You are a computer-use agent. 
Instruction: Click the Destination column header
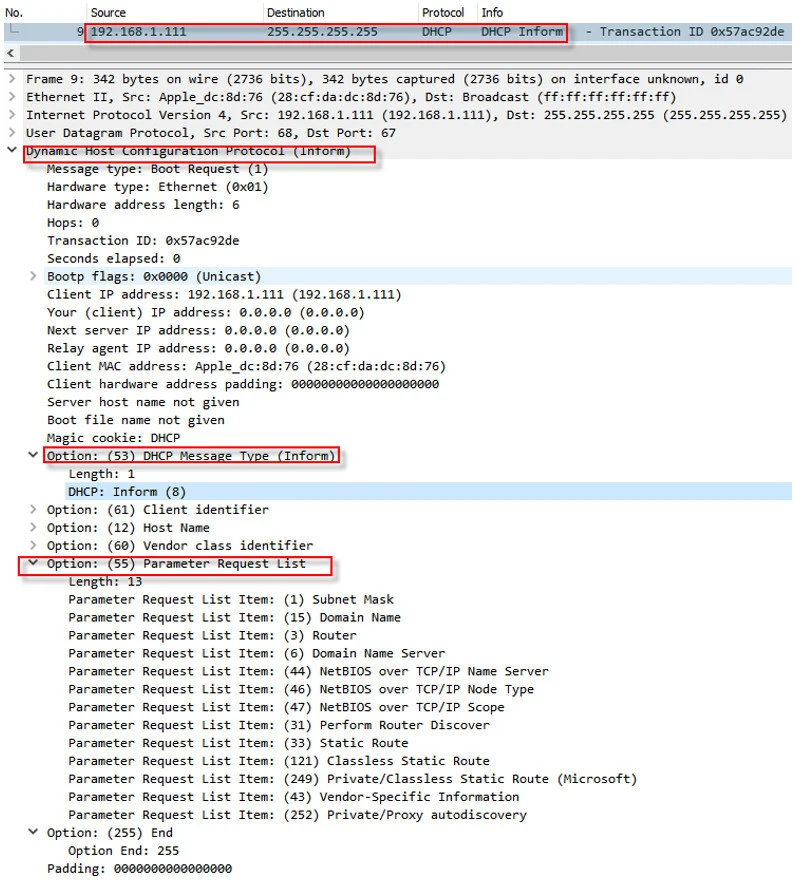click(x=296, y=13)
